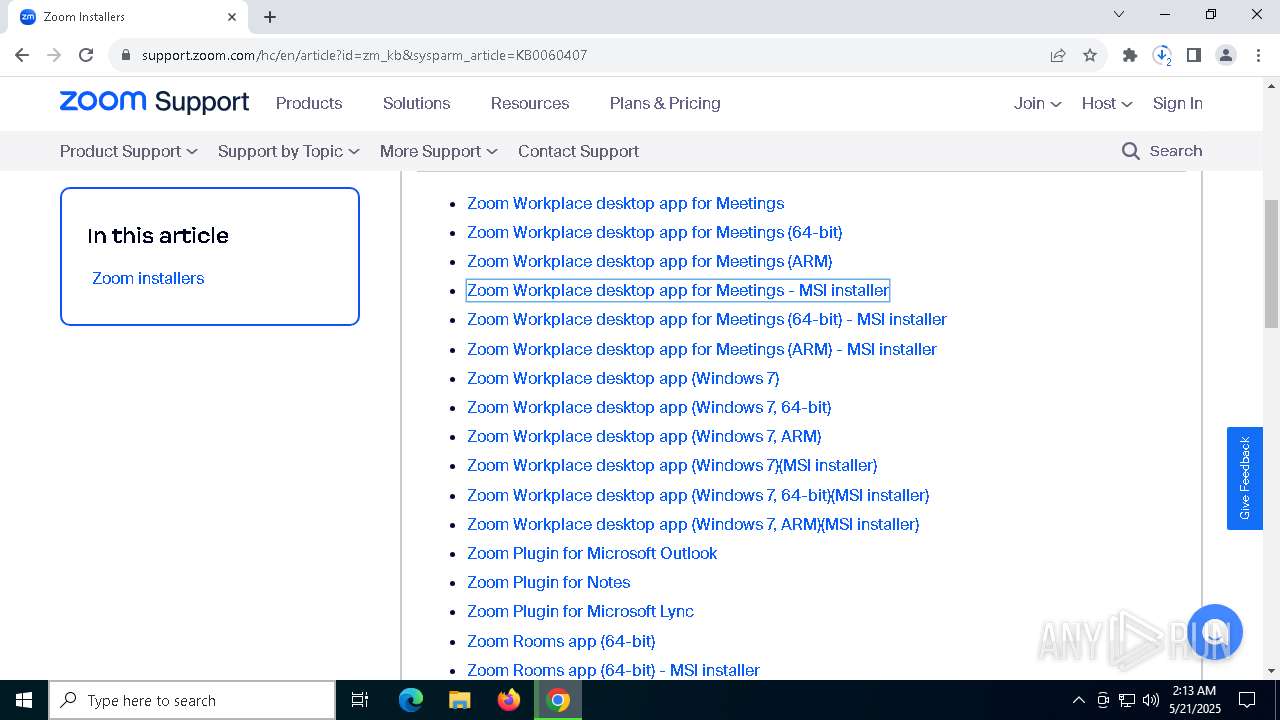Download Windows 7, 64-bit (MSI installer)
Image resolution: width=1280 pixels, height=720 pixels.
[698, 495]
